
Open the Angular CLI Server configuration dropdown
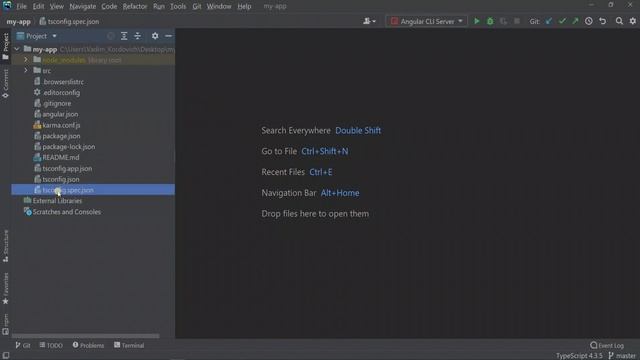[x=426, y=21]
